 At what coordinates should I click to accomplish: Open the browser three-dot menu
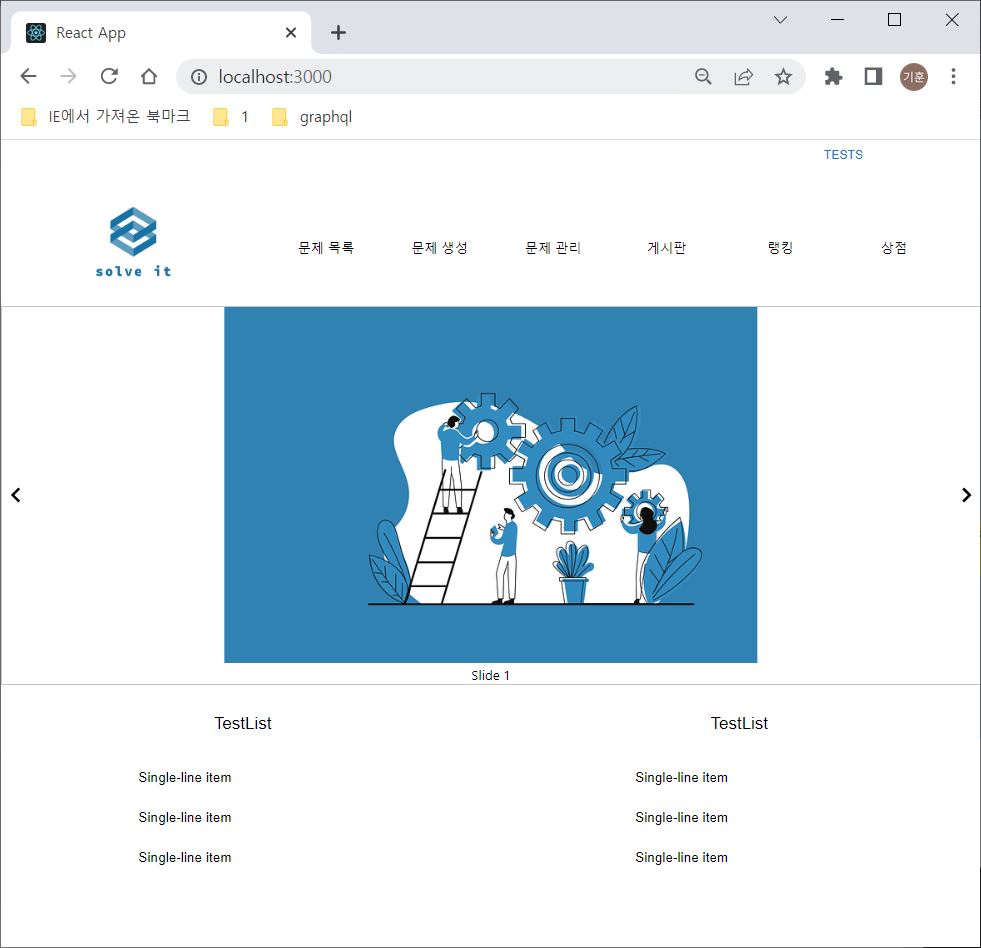click(x=952, y=76)
